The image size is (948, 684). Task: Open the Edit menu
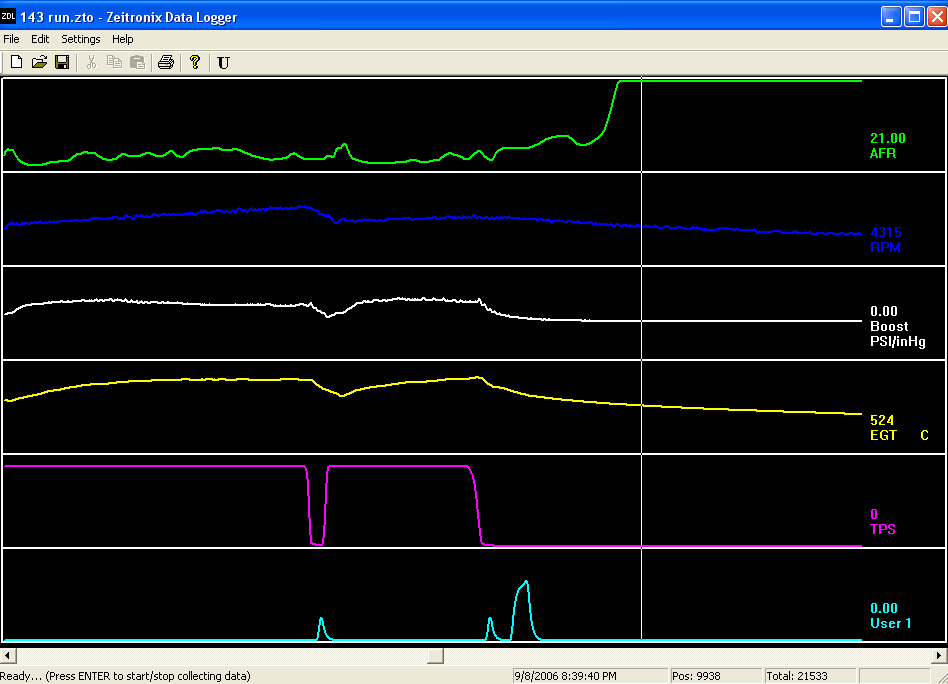tap(40, 39)
